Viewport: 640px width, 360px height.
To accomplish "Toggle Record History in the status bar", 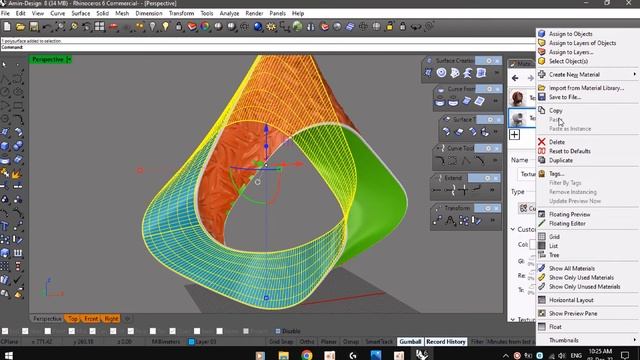I will (446, 342).
